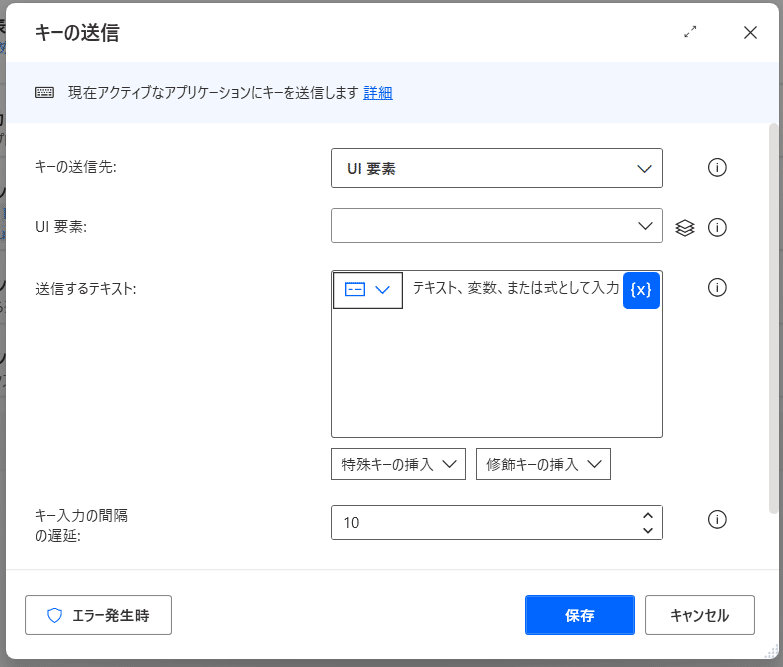Click inside the 送信するテキスト text area

point(496,370)
